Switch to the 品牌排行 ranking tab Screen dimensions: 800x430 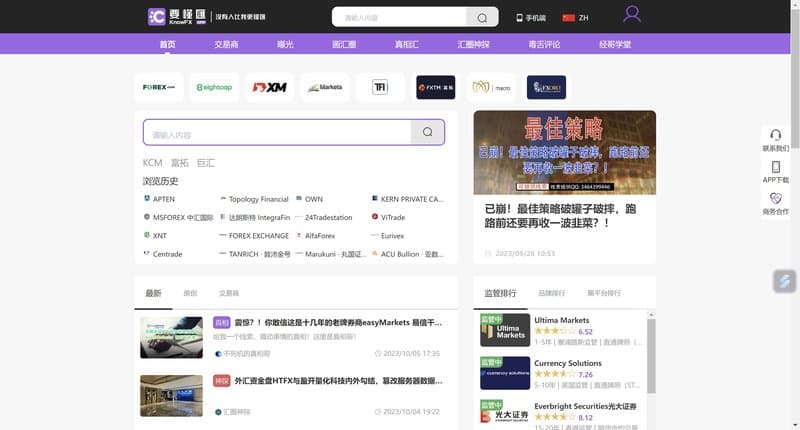(552, 293)
